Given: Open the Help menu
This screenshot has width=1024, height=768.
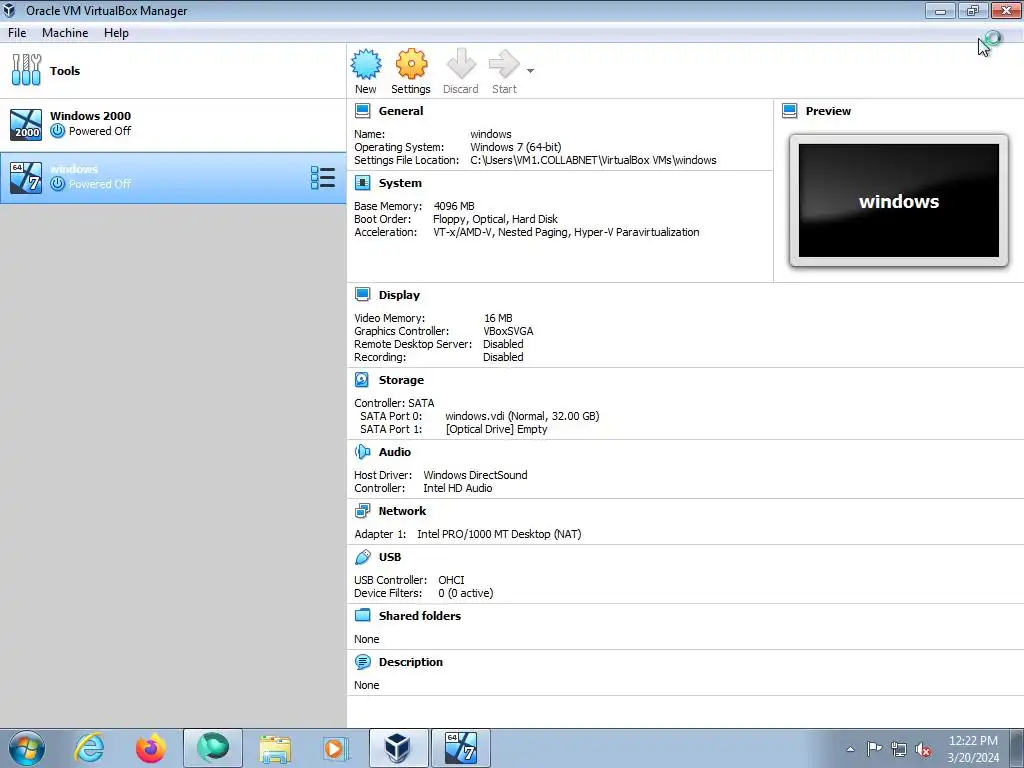Looking at the screenshot, I should point(116,33).
